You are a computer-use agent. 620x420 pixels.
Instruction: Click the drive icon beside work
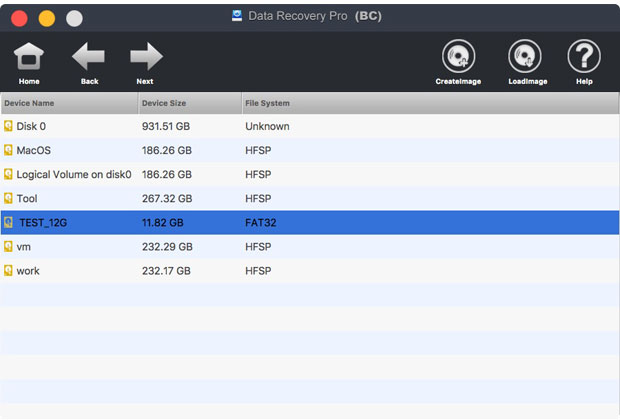[8, 271]
